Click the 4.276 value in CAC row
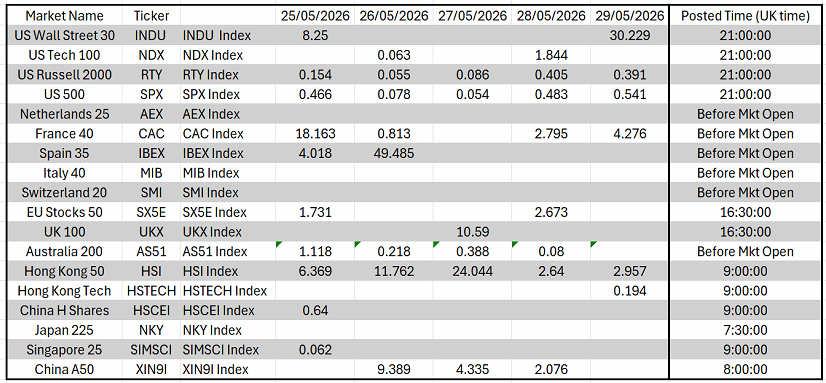 coord(630,134)
